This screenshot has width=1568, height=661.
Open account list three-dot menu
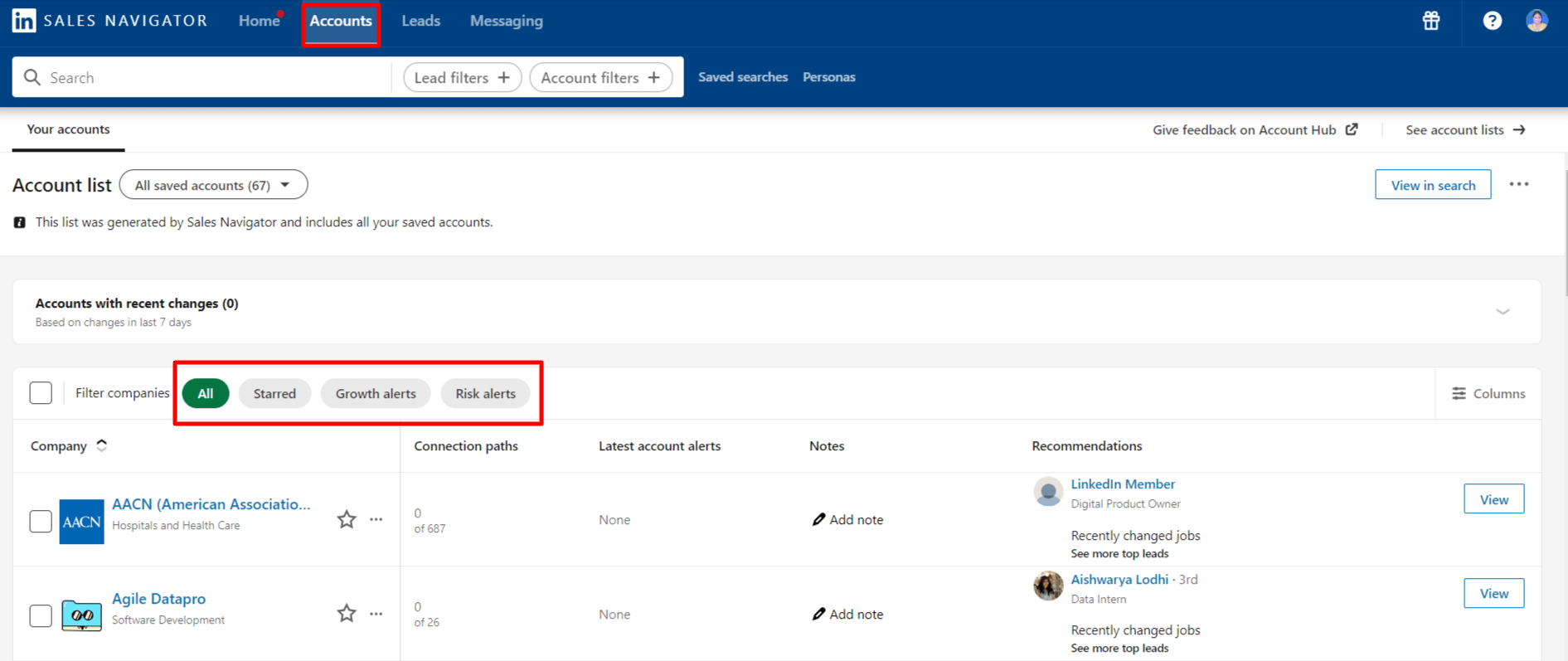1518,185
